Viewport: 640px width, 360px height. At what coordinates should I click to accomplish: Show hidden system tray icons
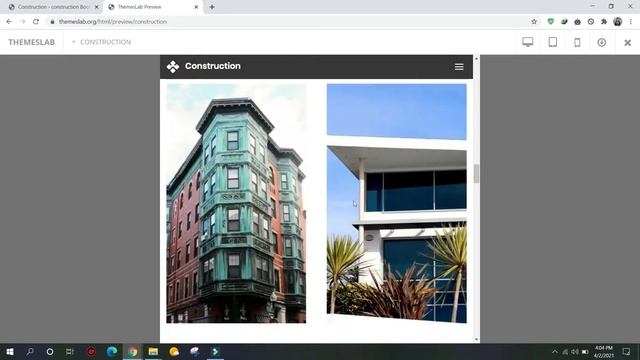click(555, 351)
